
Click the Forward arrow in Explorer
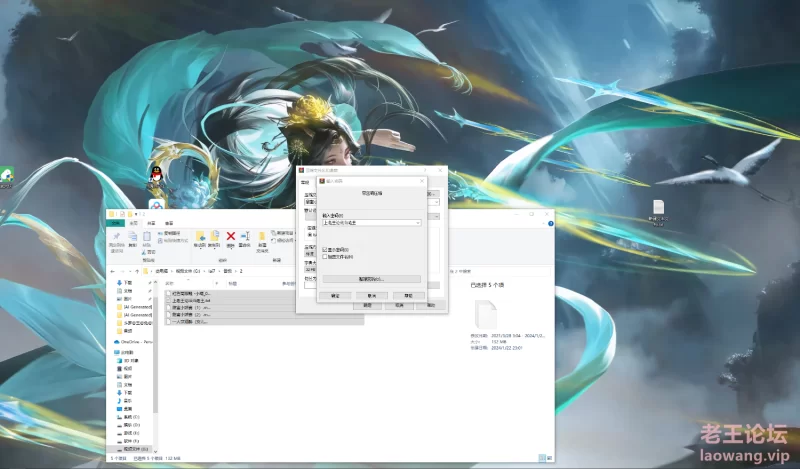tap(122, 271)
